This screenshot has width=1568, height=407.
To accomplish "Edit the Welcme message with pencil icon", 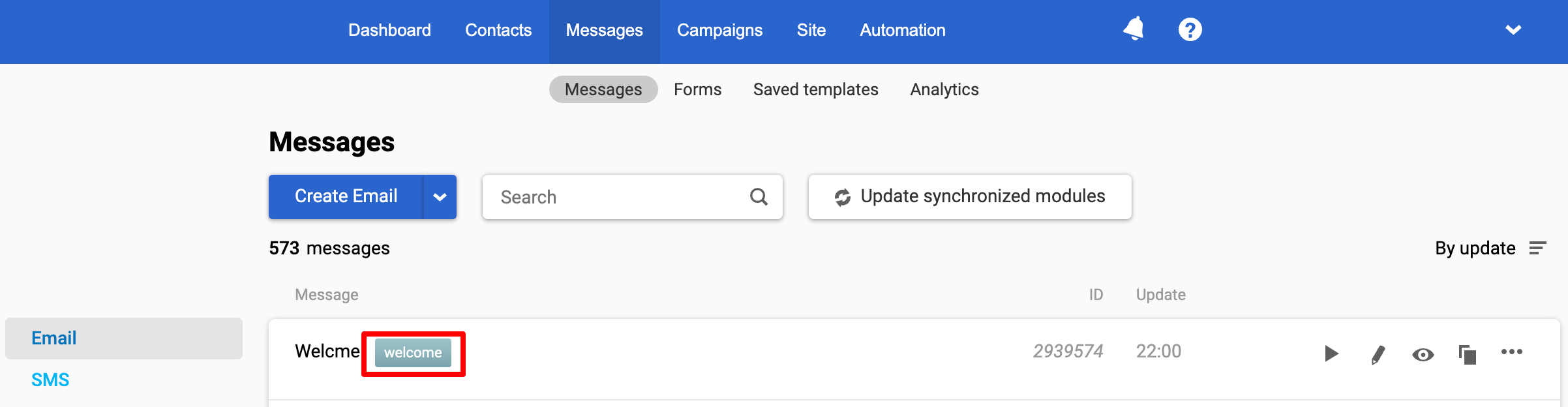I will click(x=1378, y=354).
